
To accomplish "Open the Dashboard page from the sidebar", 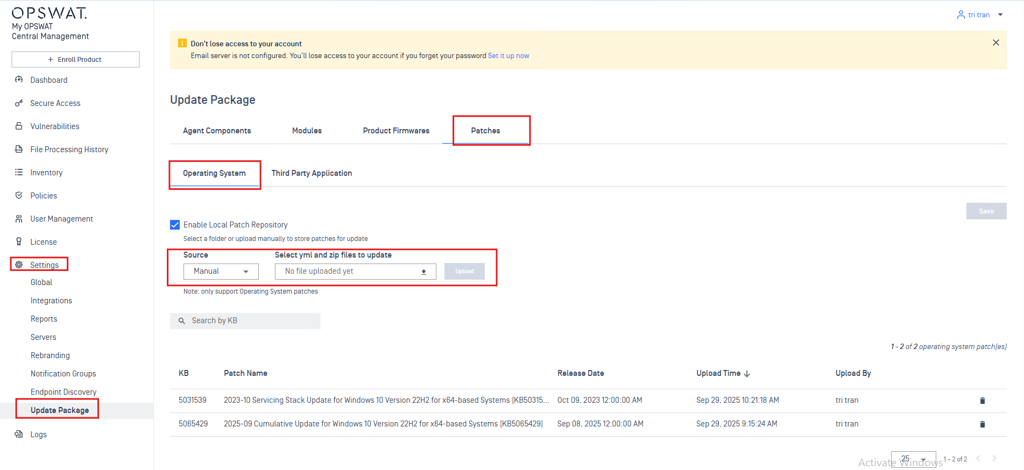I will tap(48, 80).
